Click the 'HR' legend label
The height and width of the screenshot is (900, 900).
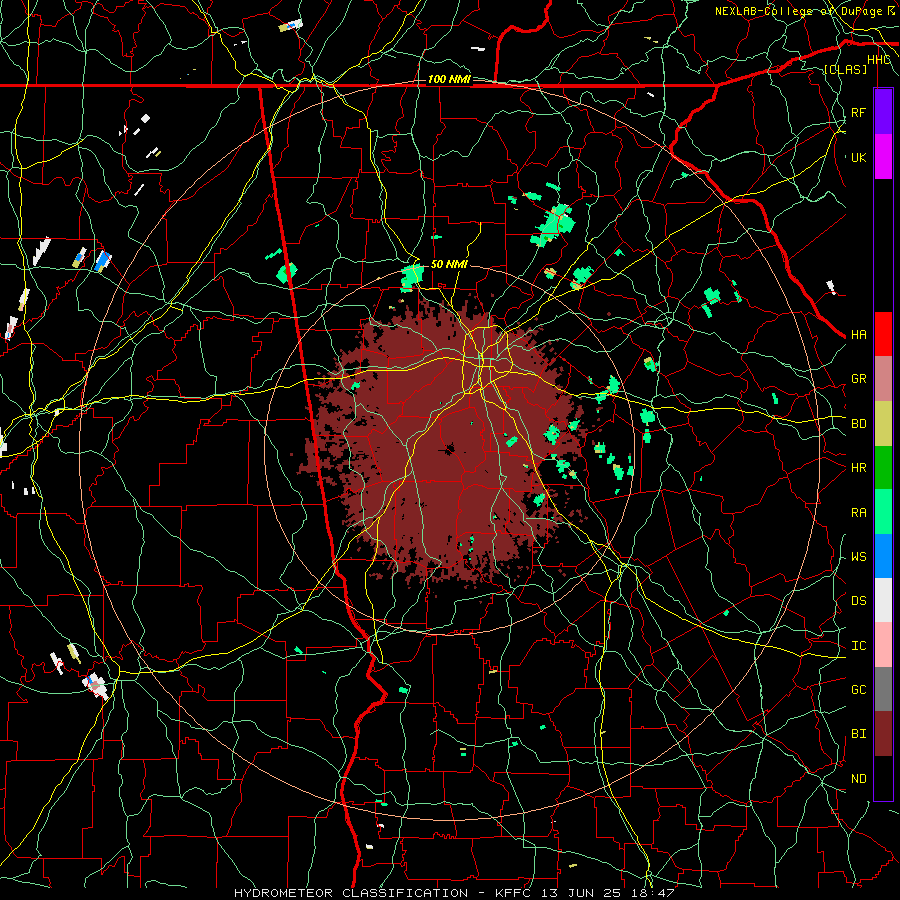click(858, 468)
